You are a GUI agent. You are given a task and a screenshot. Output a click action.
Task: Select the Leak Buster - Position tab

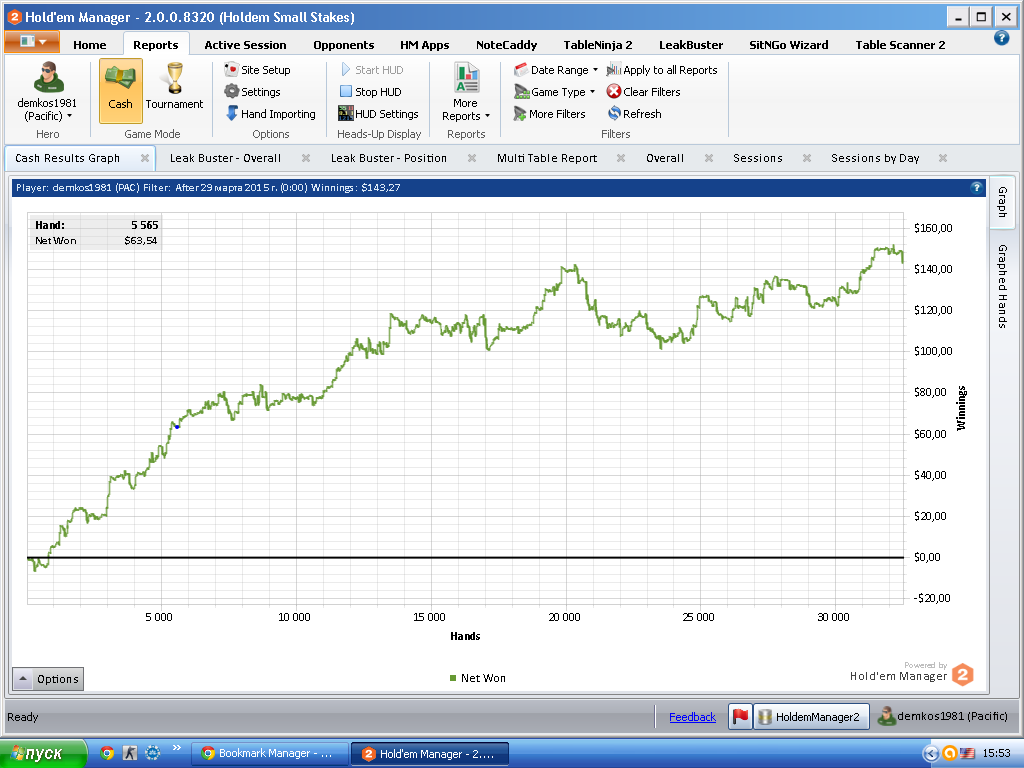coord(389,158)
